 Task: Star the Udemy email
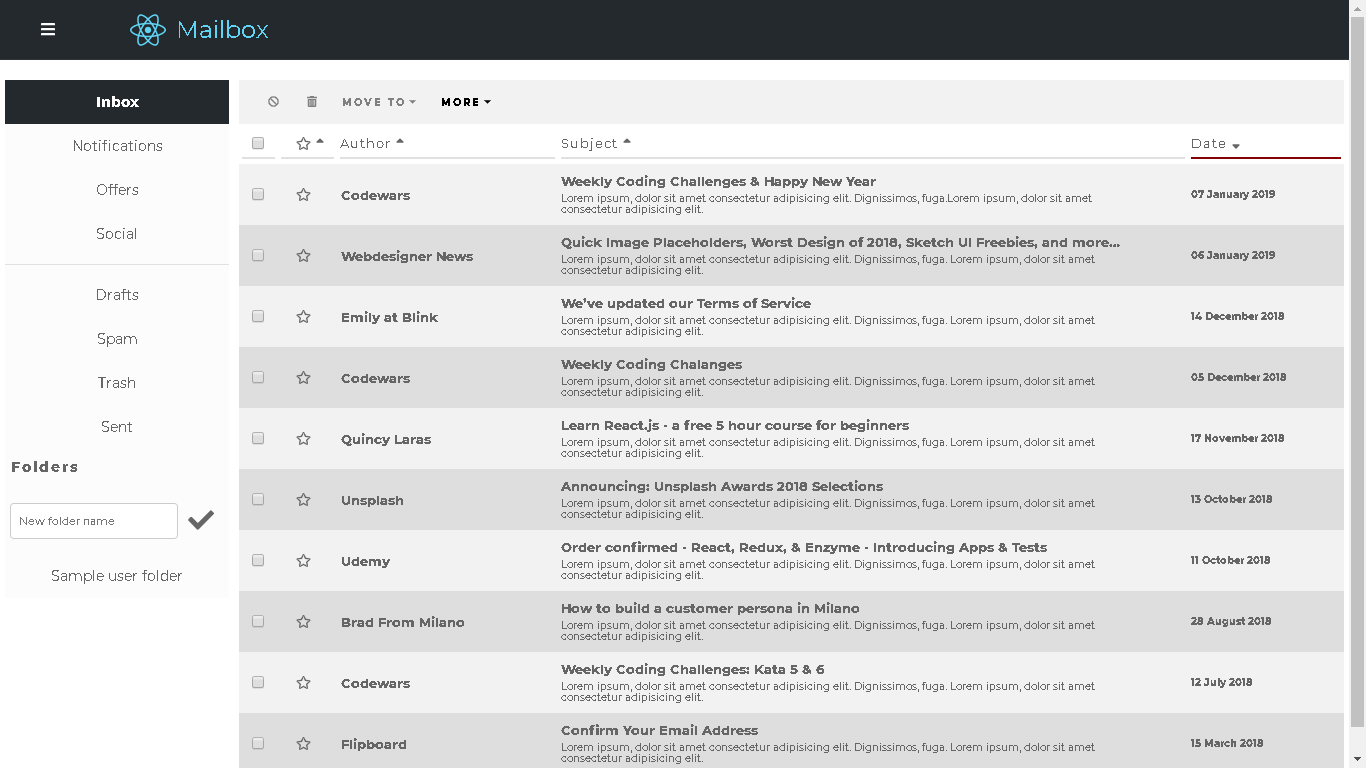coord(303,561)
